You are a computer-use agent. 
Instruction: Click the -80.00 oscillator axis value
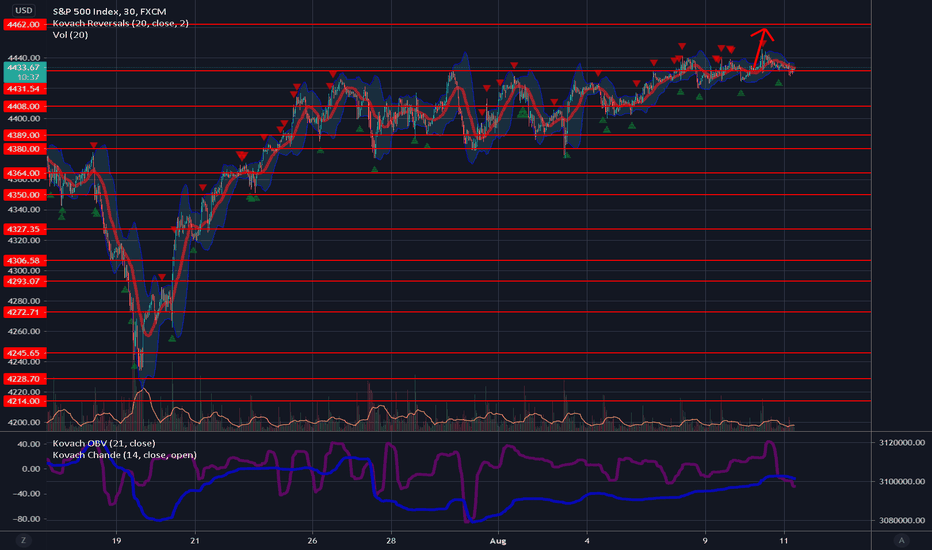point(27,519)
